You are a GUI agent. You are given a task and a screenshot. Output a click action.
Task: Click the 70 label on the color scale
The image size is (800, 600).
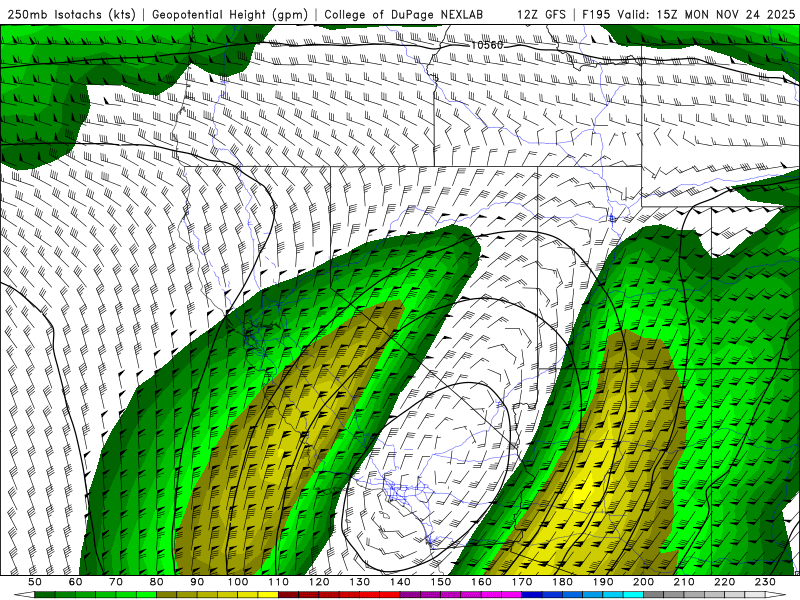click(x=116, y=582)
